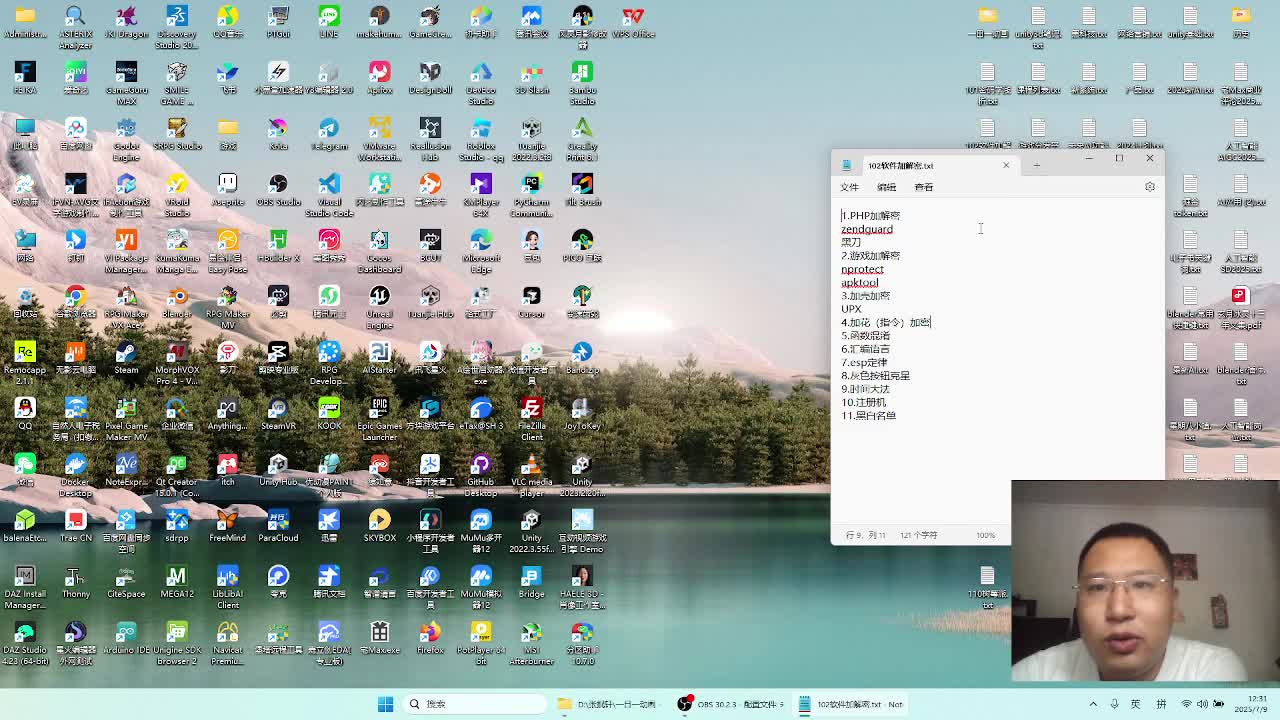Select the KOOK desktop icon
The height and width of the screenshot is (720, 1280).
329,414
